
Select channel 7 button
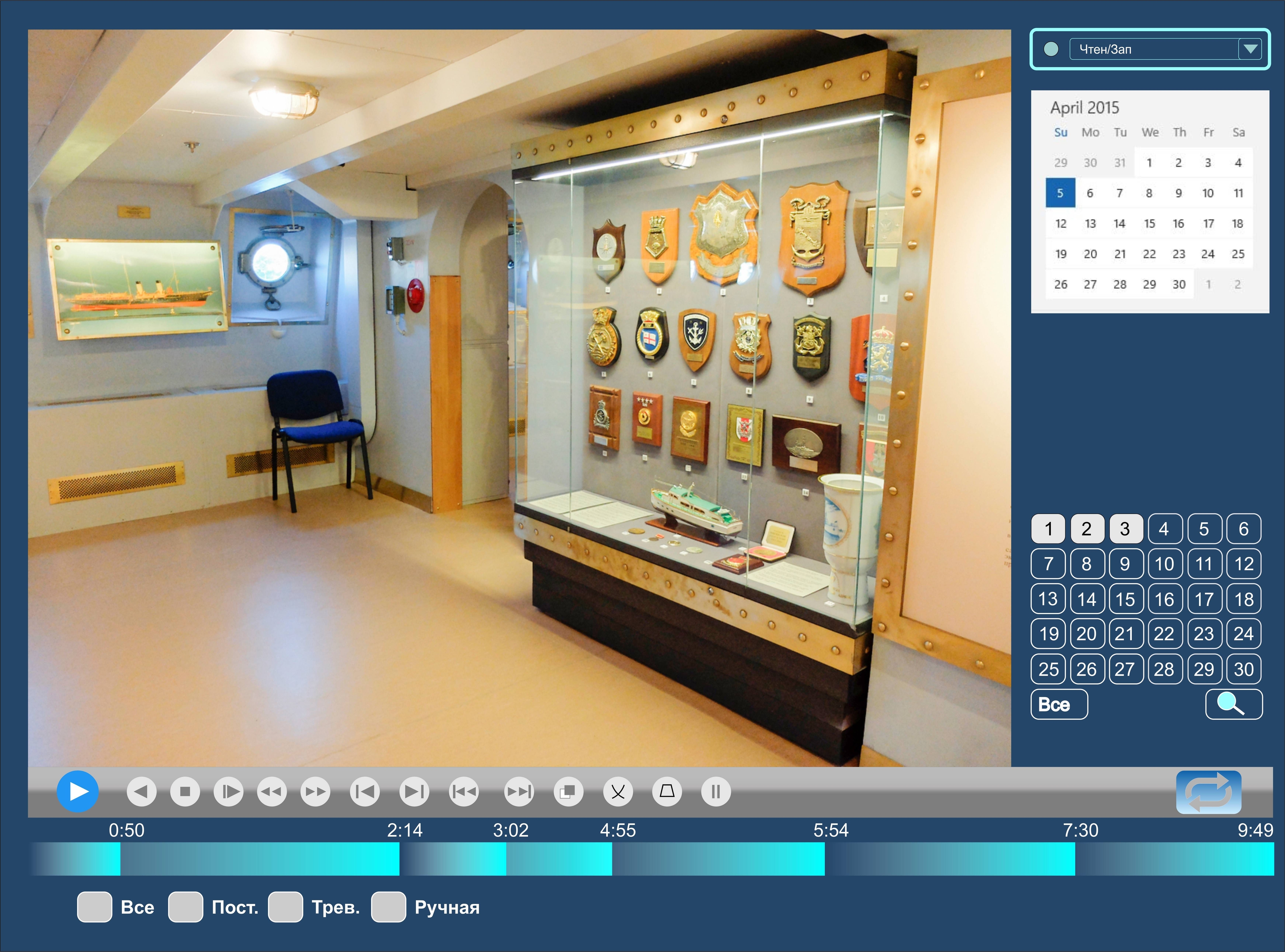point(1048,564)
